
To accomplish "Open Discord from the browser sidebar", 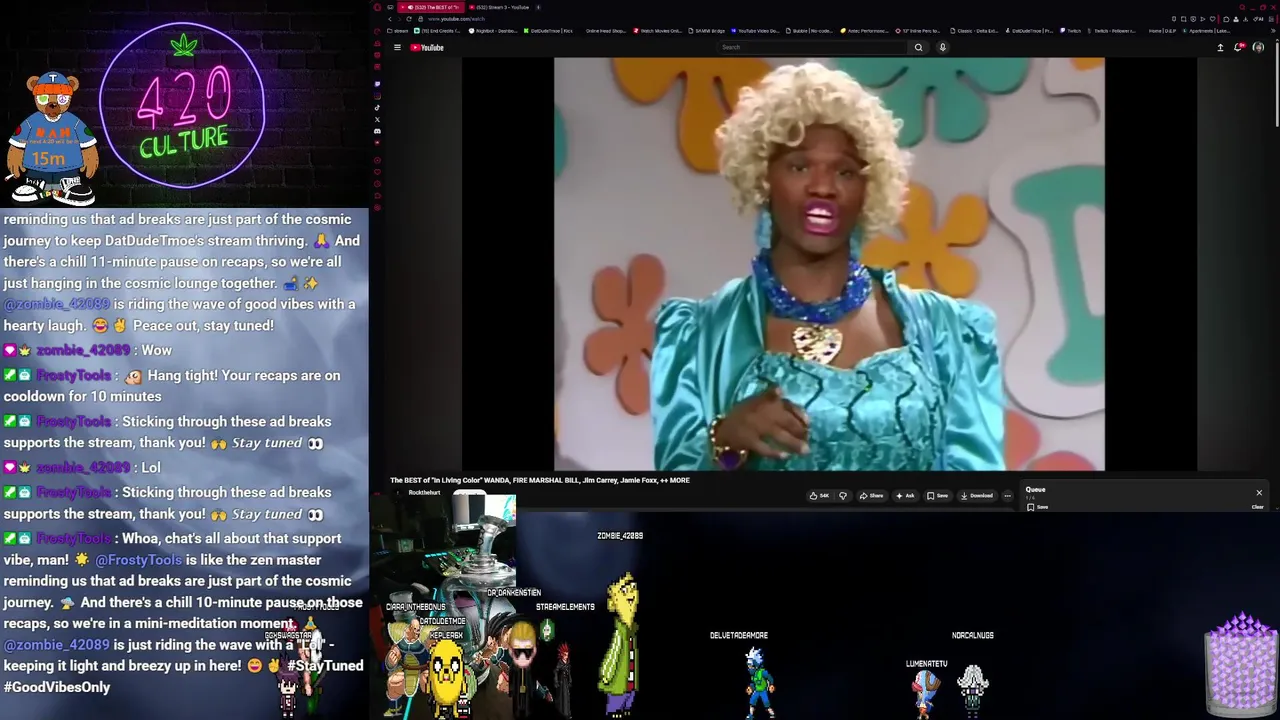I will [377, 131].
